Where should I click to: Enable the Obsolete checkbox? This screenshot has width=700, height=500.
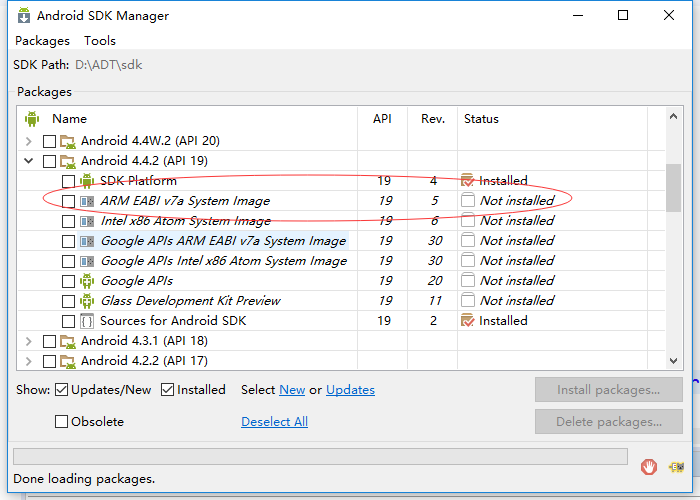click(61, 421)
